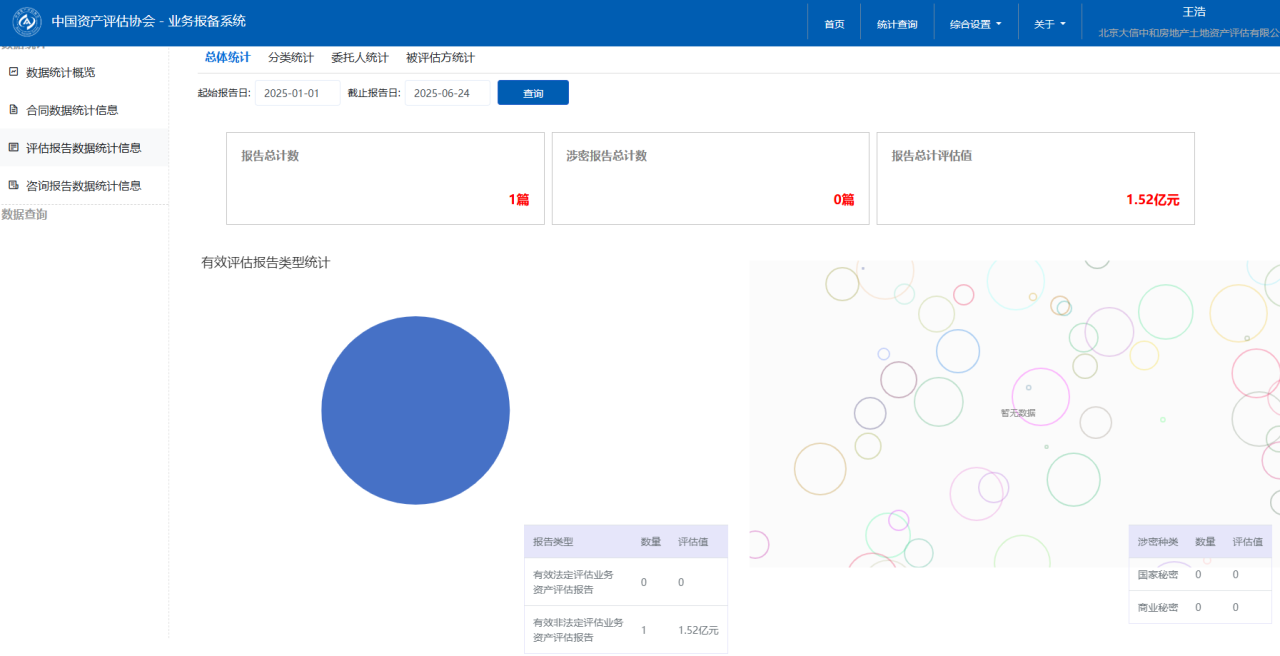Expand the 综合设置 dropdown menu
Screen dimensions: 1280x656
point(975,24)
